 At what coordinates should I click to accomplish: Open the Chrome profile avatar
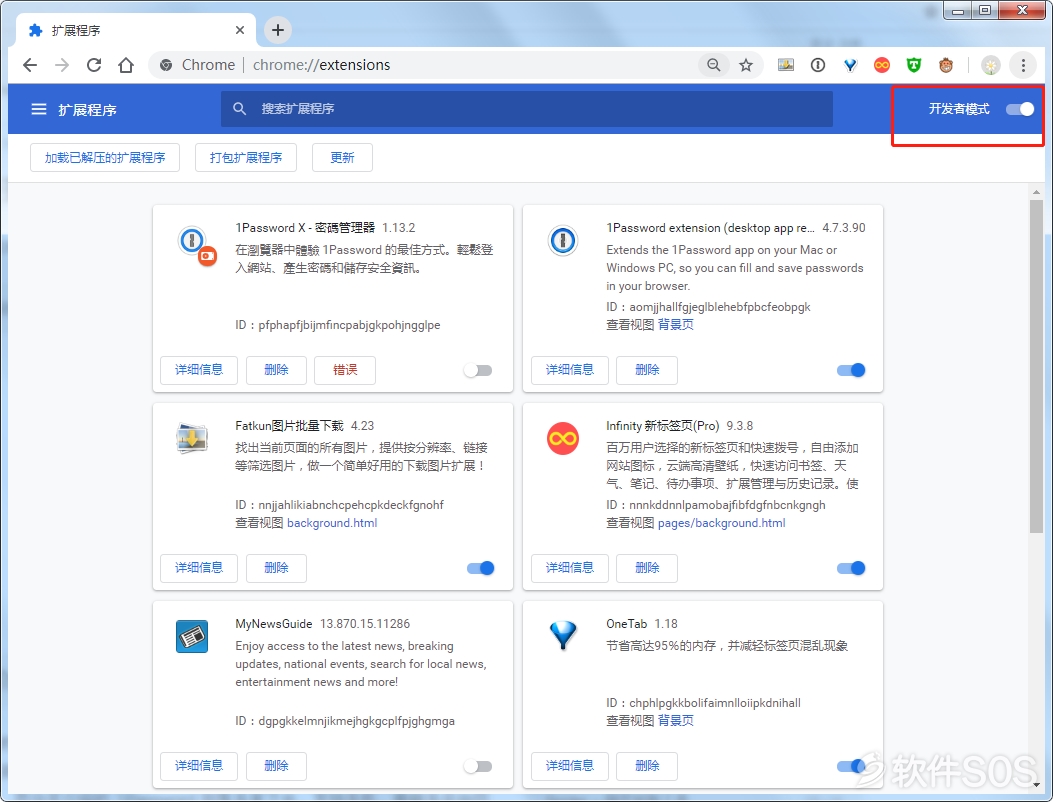(x=991, y=65)
